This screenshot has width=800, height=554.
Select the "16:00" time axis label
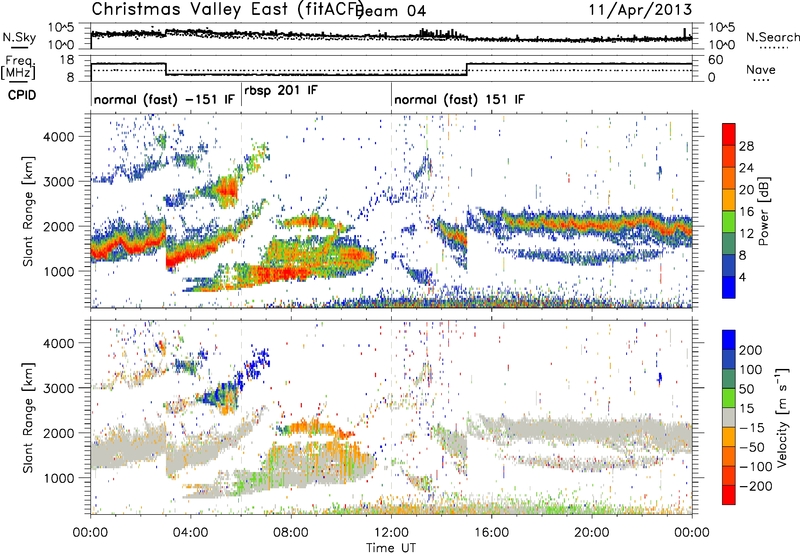pos(491,533)
